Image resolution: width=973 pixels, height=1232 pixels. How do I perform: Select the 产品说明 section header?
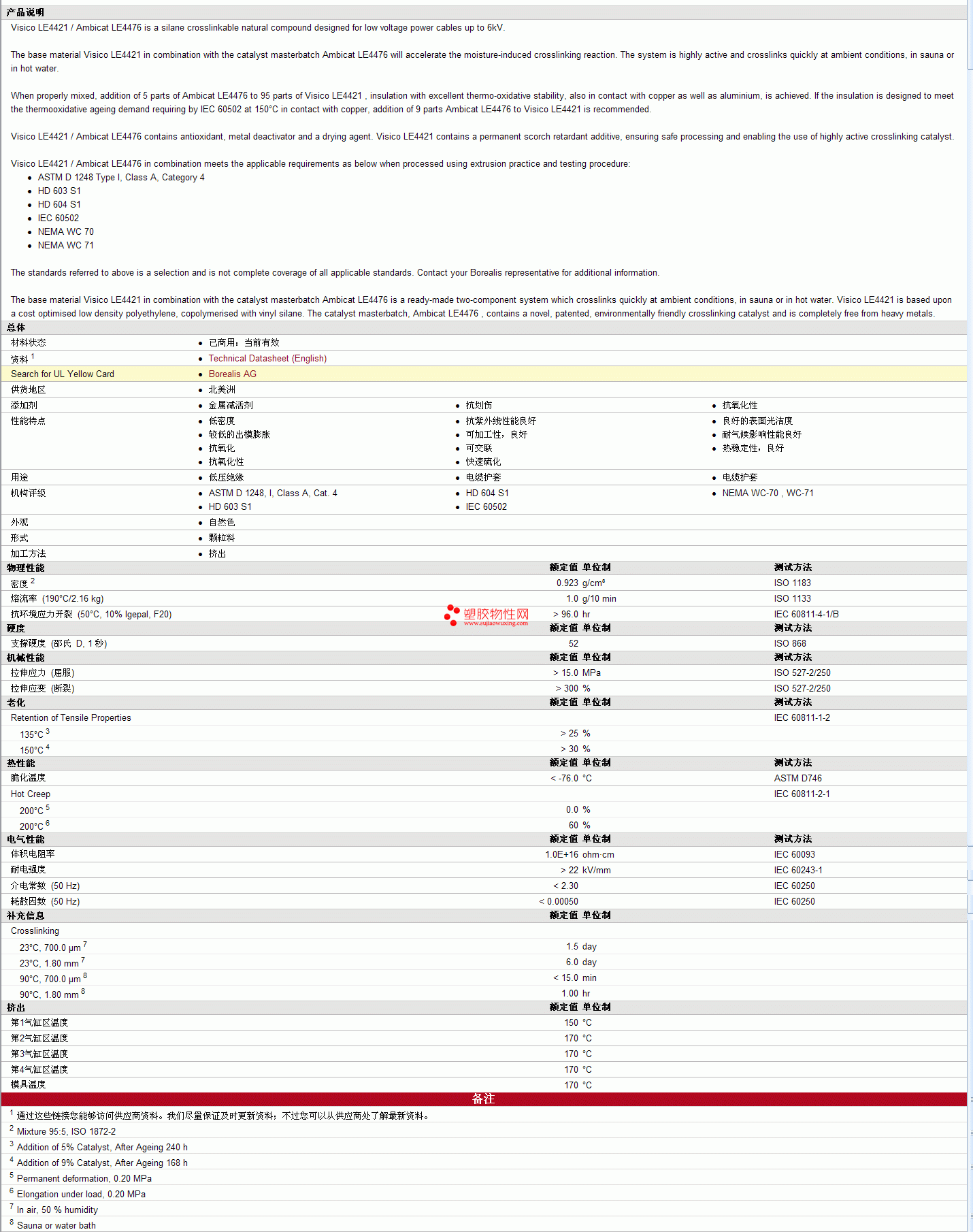[25, 12]
